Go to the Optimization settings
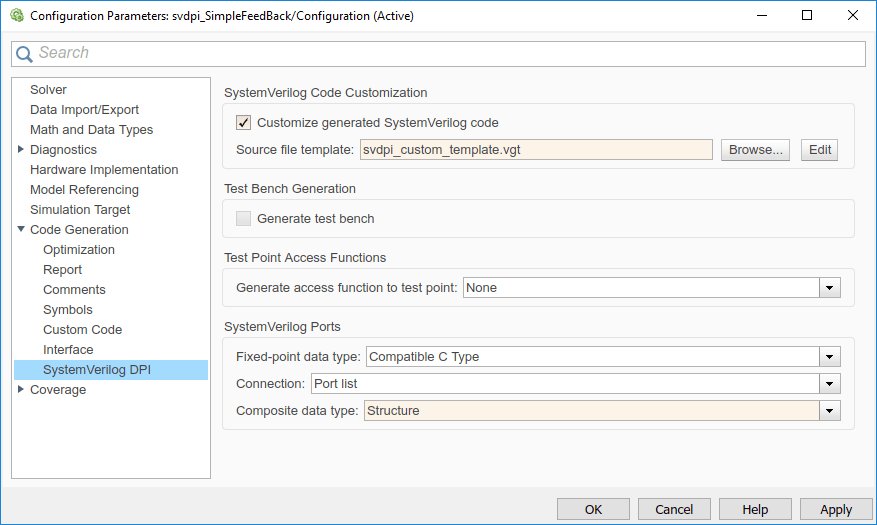Image resolution: width=877 pixels, height=525 pixels. coord(79,250)
